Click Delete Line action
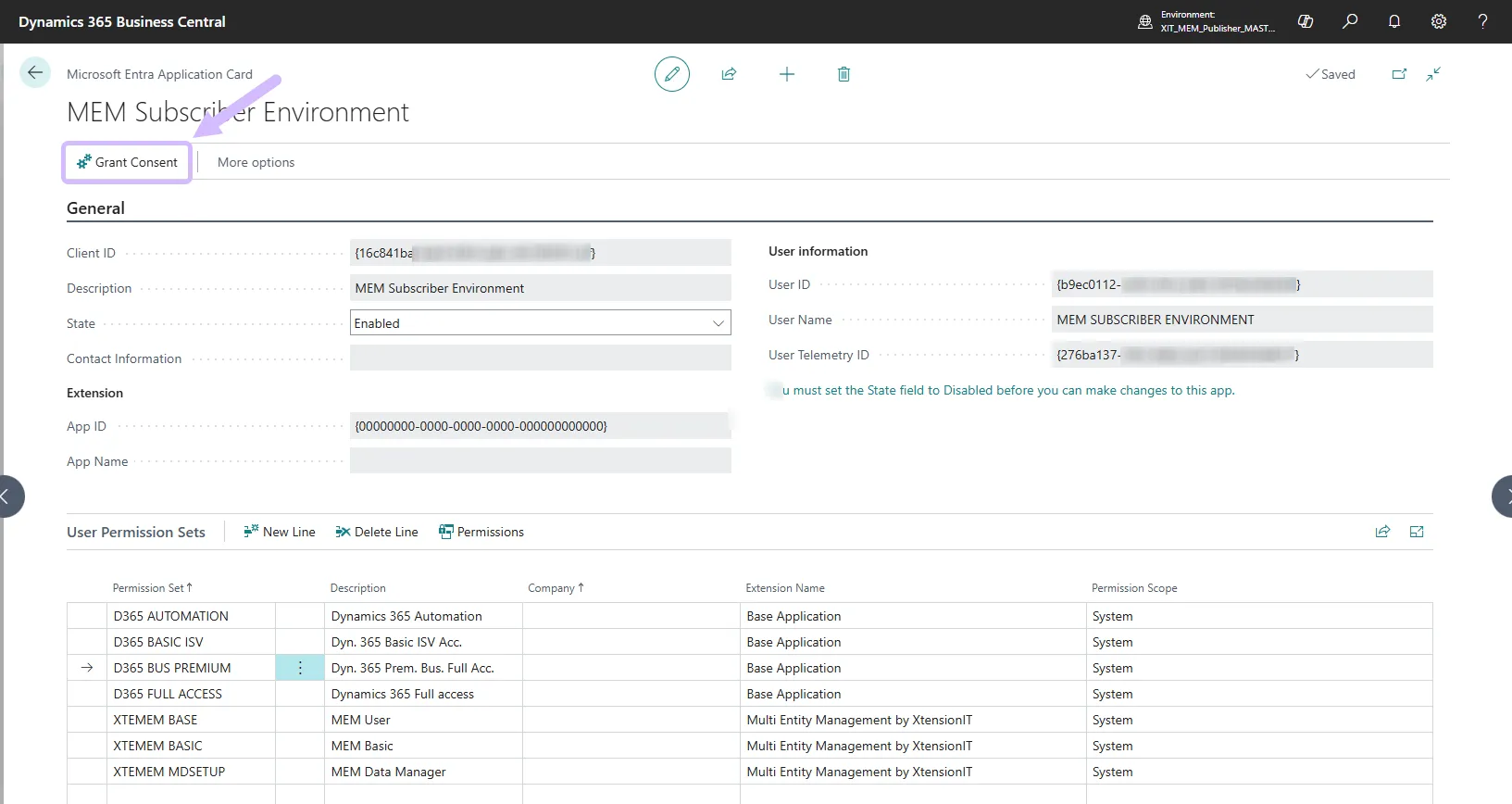The image size is (1512, 804). 377,532
